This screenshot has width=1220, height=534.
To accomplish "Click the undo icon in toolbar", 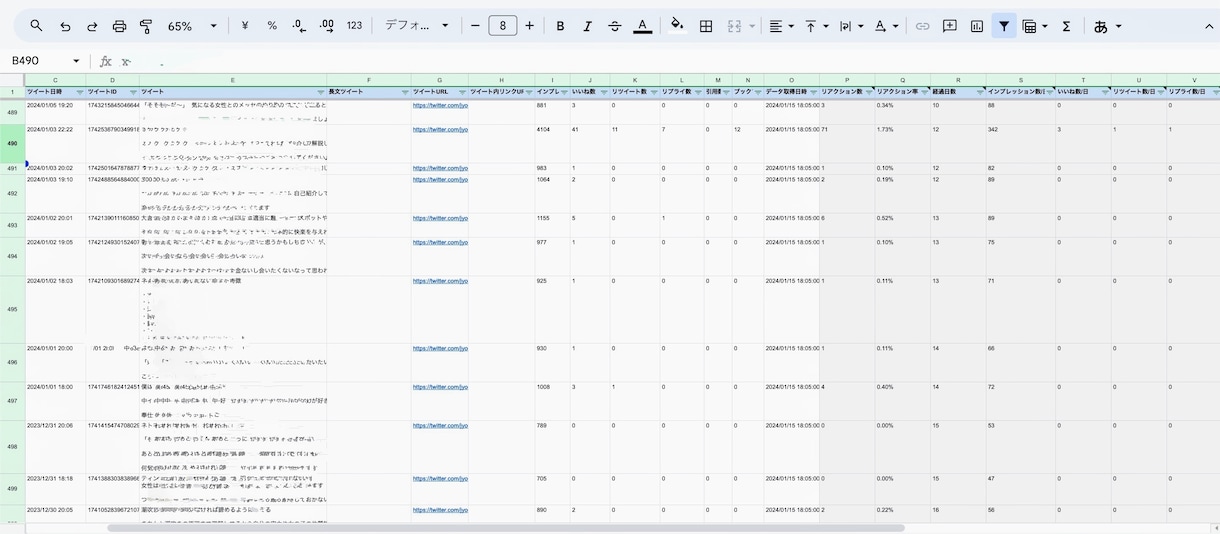I will 66,26.
